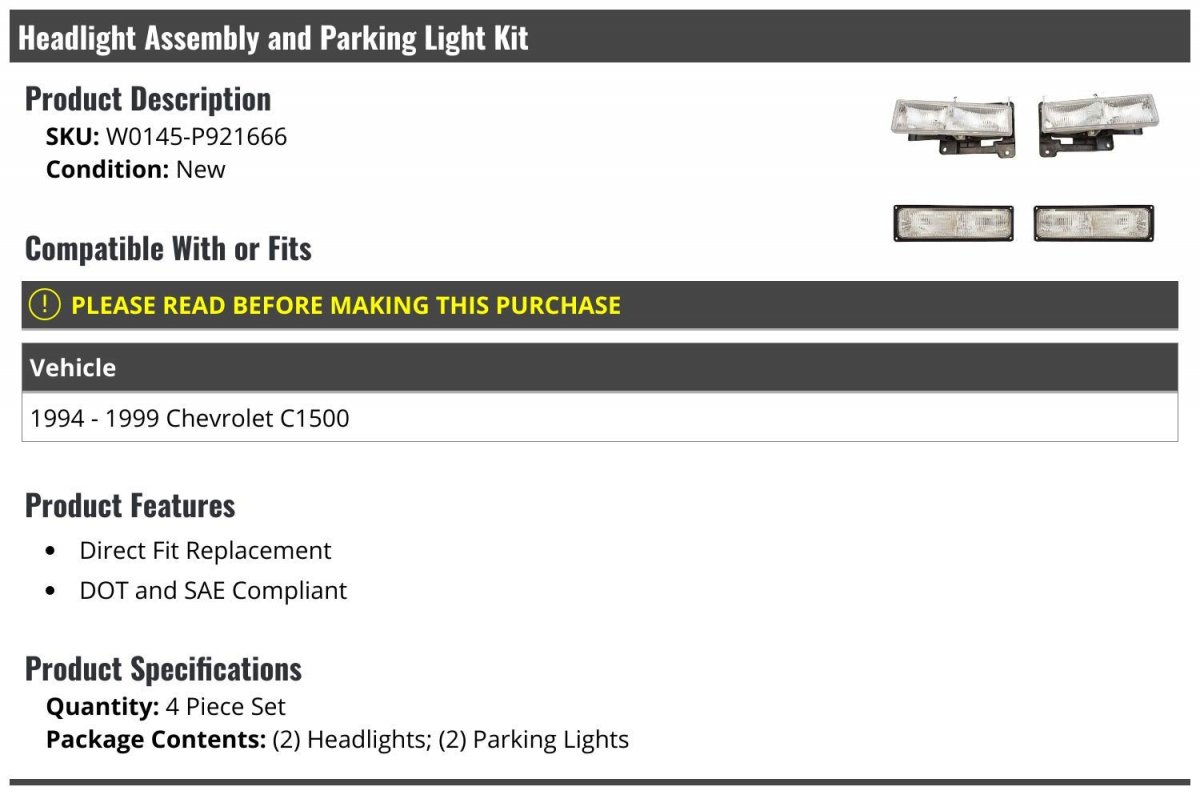
Task: Click the bullet point beside Direct Fit Replacement
Action: click(51, 551)
